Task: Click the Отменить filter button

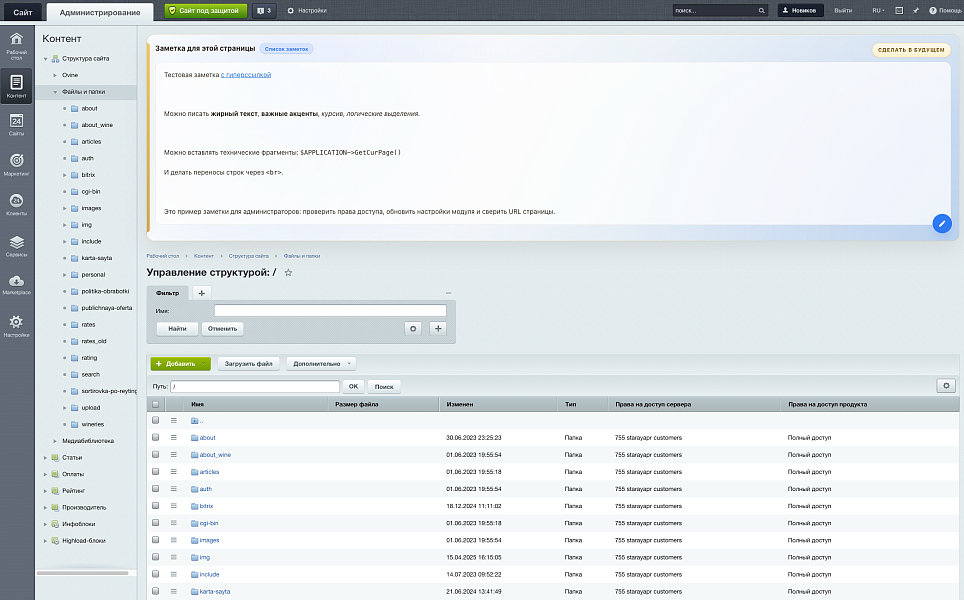Action: click(x=223, y=328)
